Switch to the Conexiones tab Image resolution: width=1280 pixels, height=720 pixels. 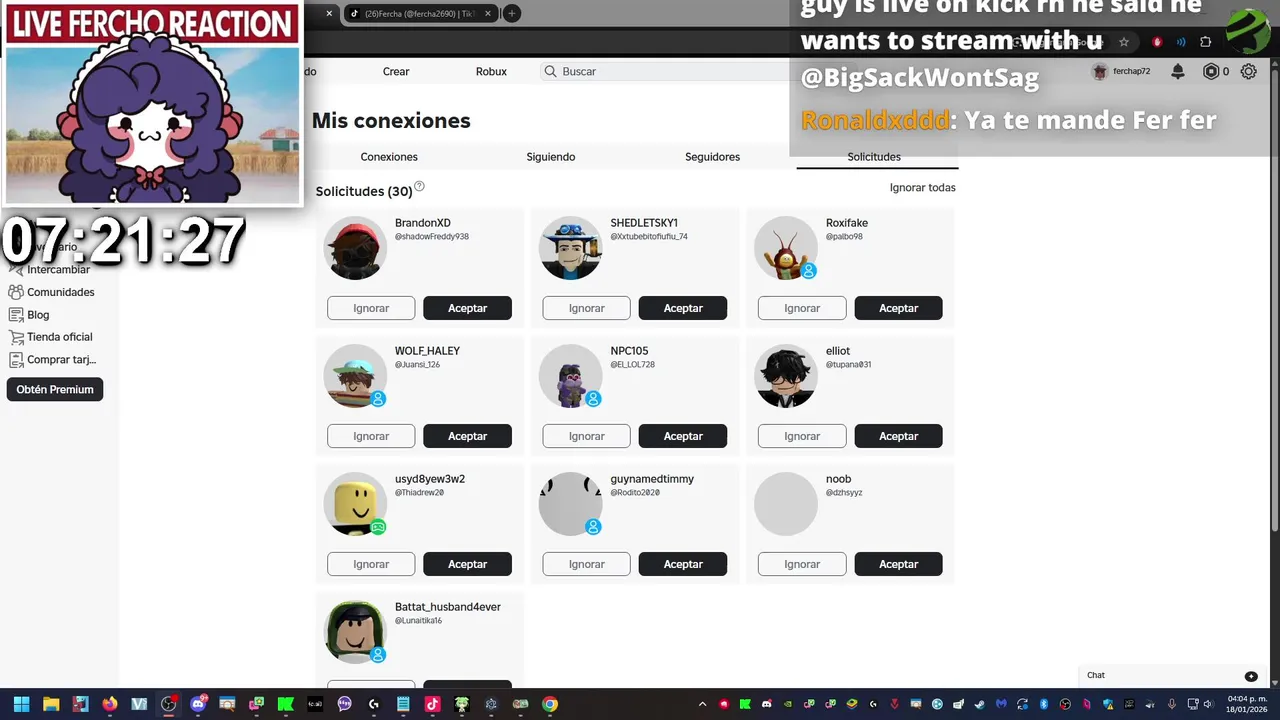389,157
